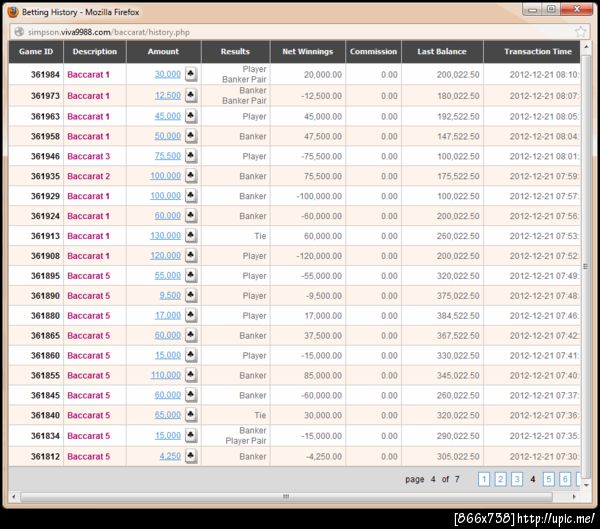Image resolution: width=600 pixels, height=529 pixels.
Task: Go to page 6 of betting history
Action: pyautogui.click(x=565, y=479)
